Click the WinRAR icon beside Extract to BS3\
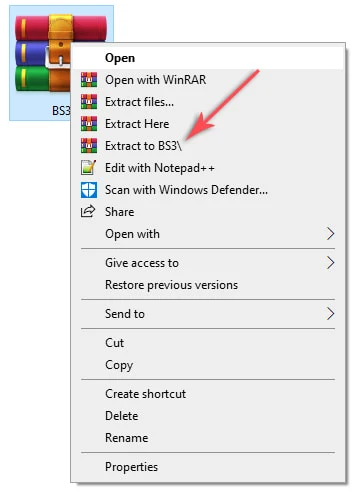 click(89, 146)
